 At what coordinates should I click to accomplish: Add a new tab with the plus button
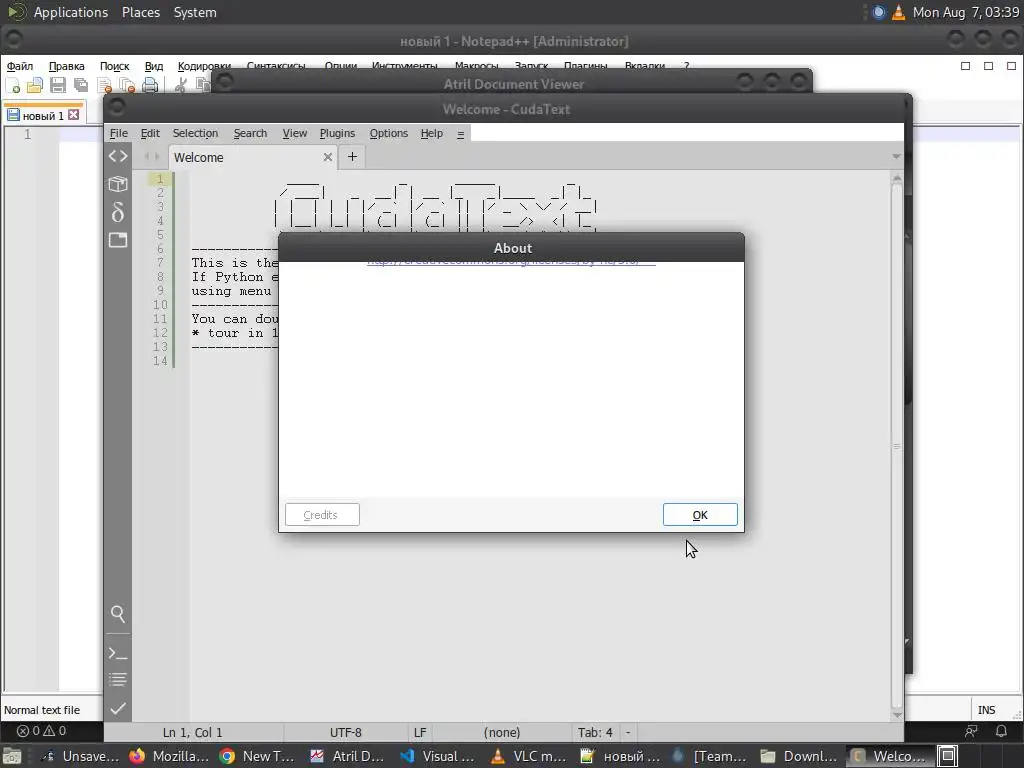coord(352,157)
